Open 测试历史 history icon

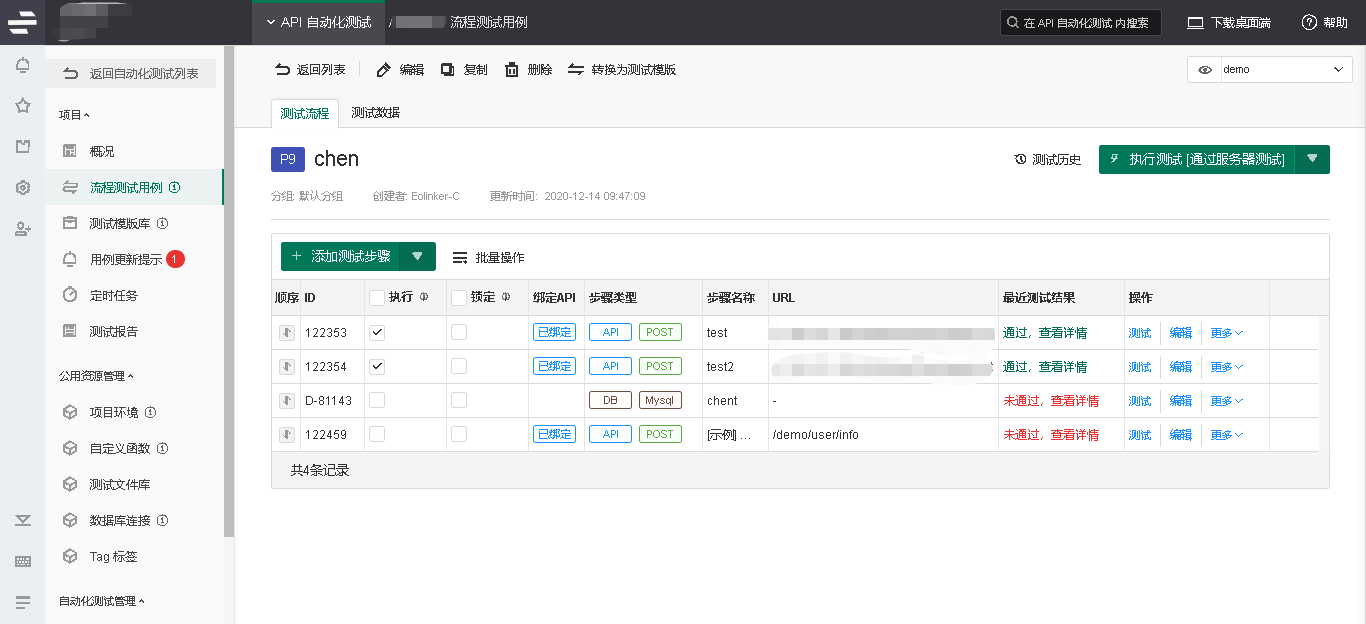(1020, 160)
